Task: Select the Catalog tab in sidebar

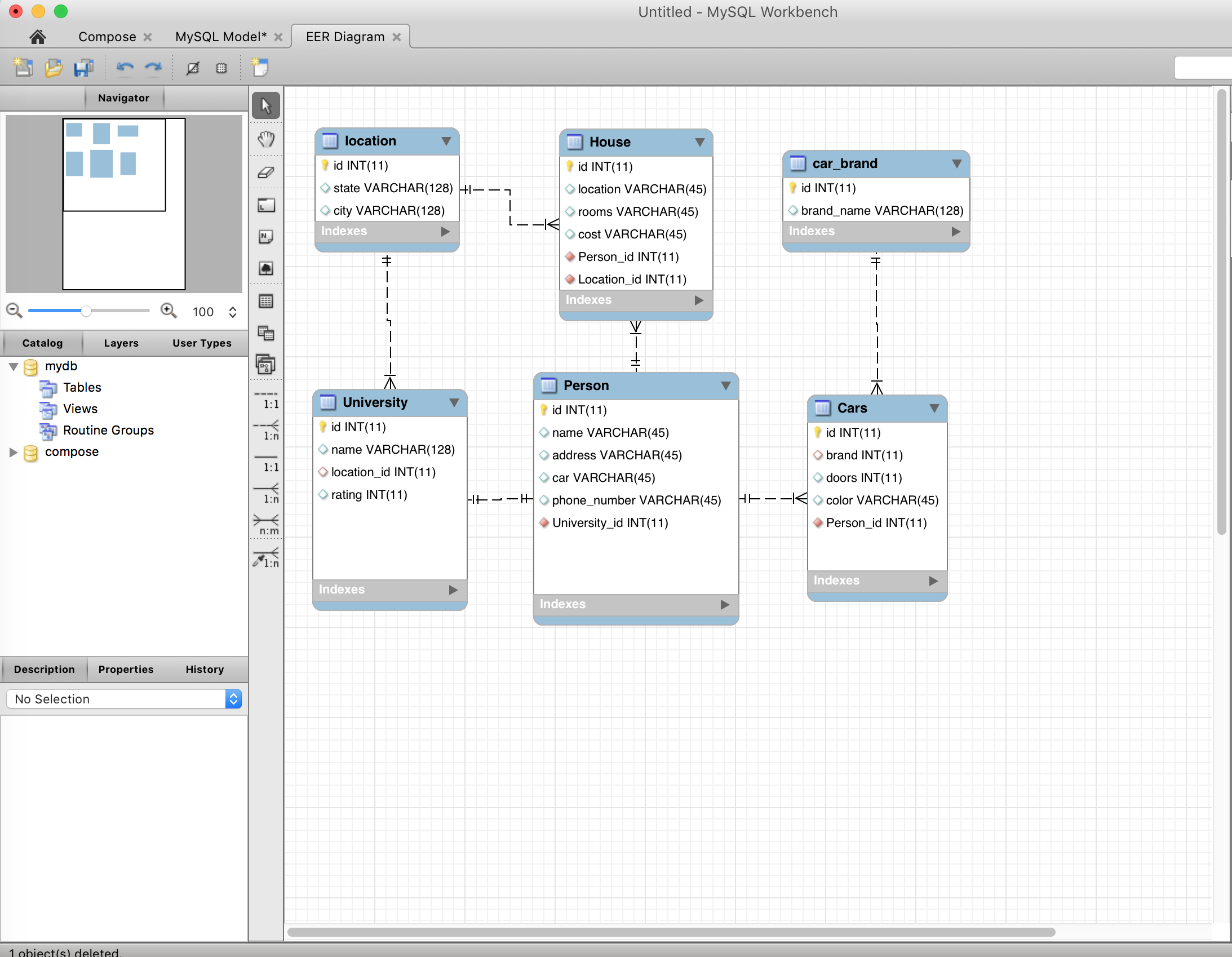Action: 41,343
